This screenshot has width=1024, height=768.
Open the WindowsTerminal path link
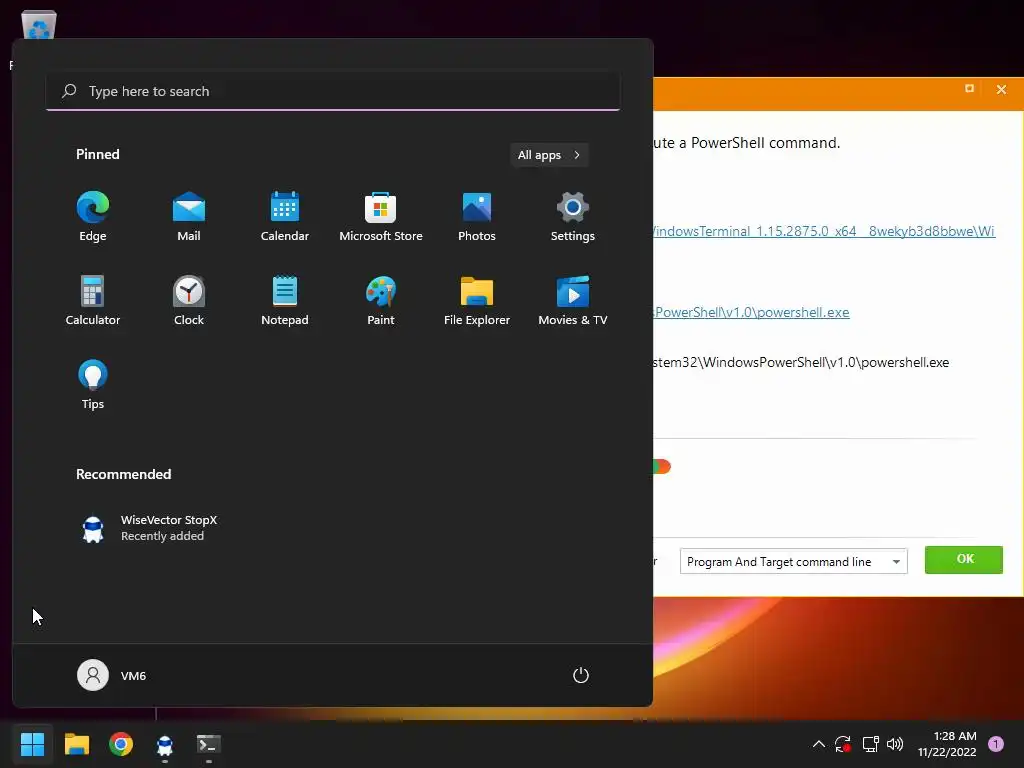[x=824, y=231]
